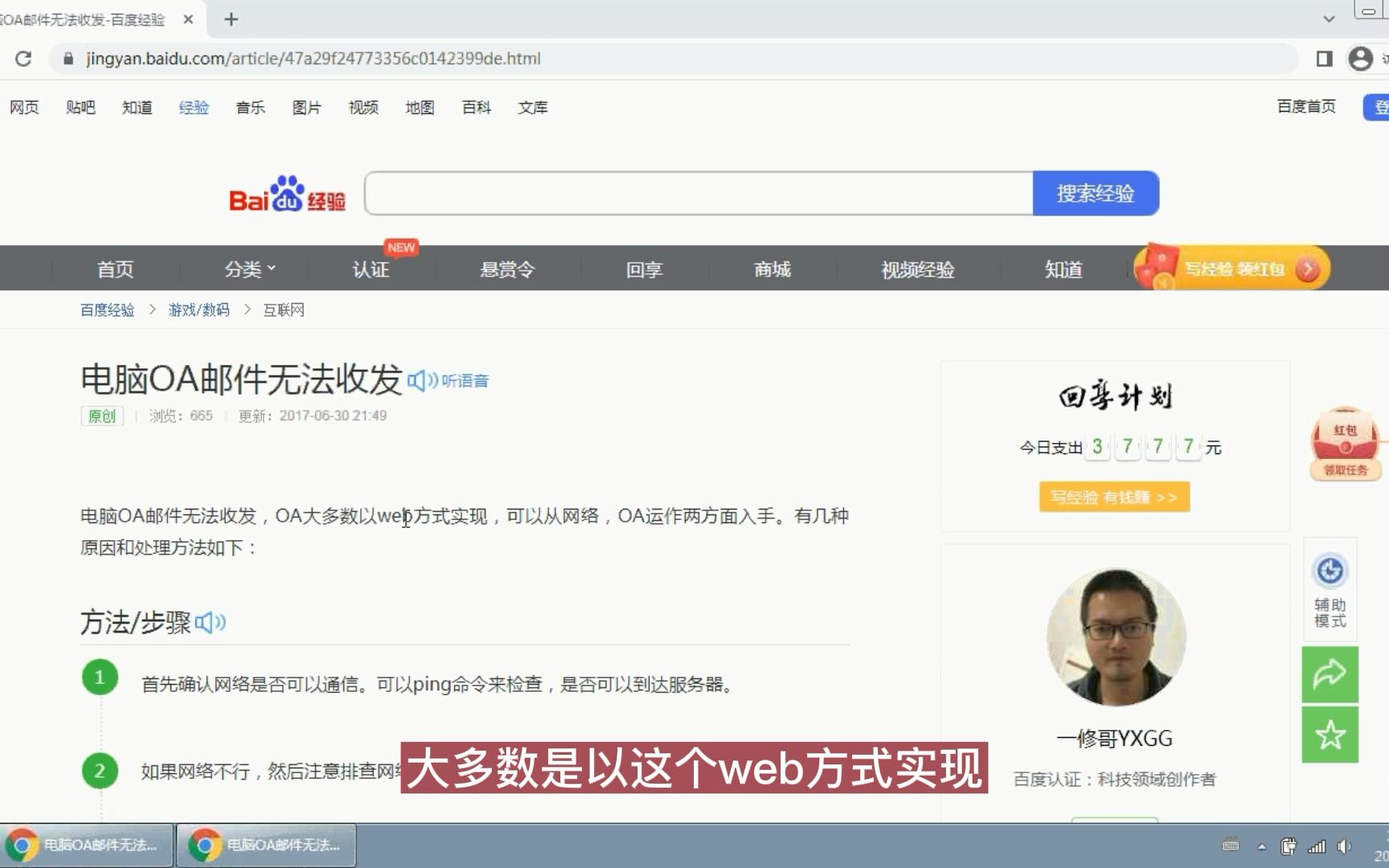Click the Baidu 经验 logo
This screenshot has width=1389, height=868.
pos(287,194)
